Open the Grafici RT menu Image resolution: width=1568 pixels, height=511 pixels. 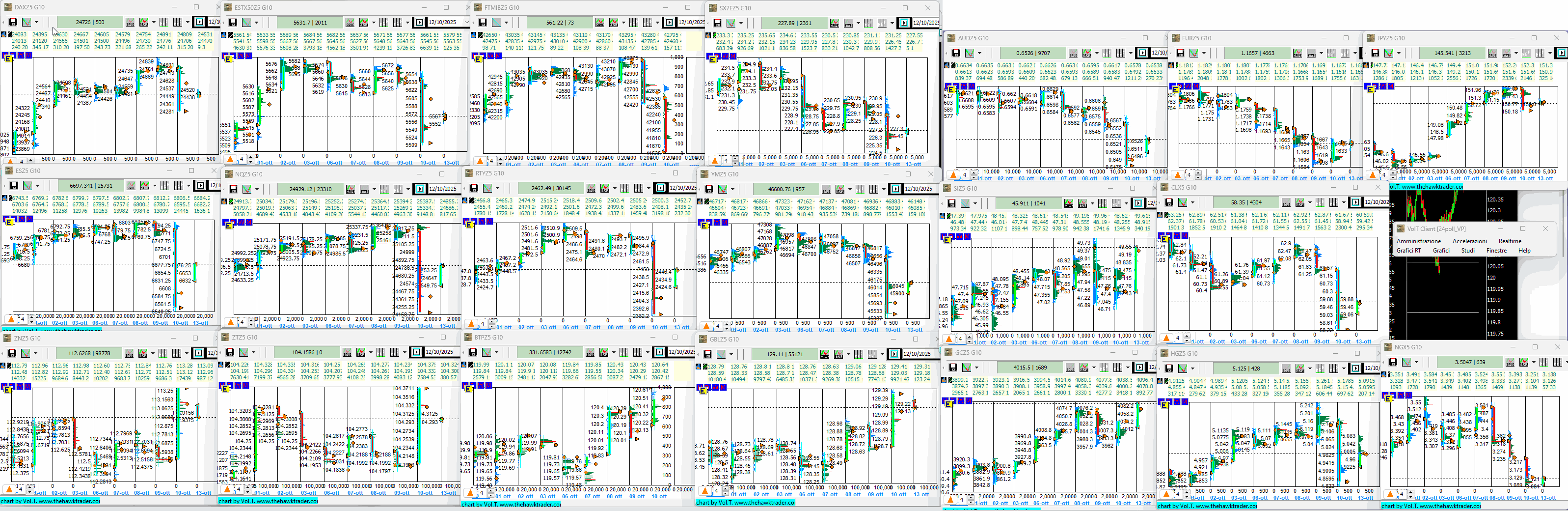pos(1408,250)
